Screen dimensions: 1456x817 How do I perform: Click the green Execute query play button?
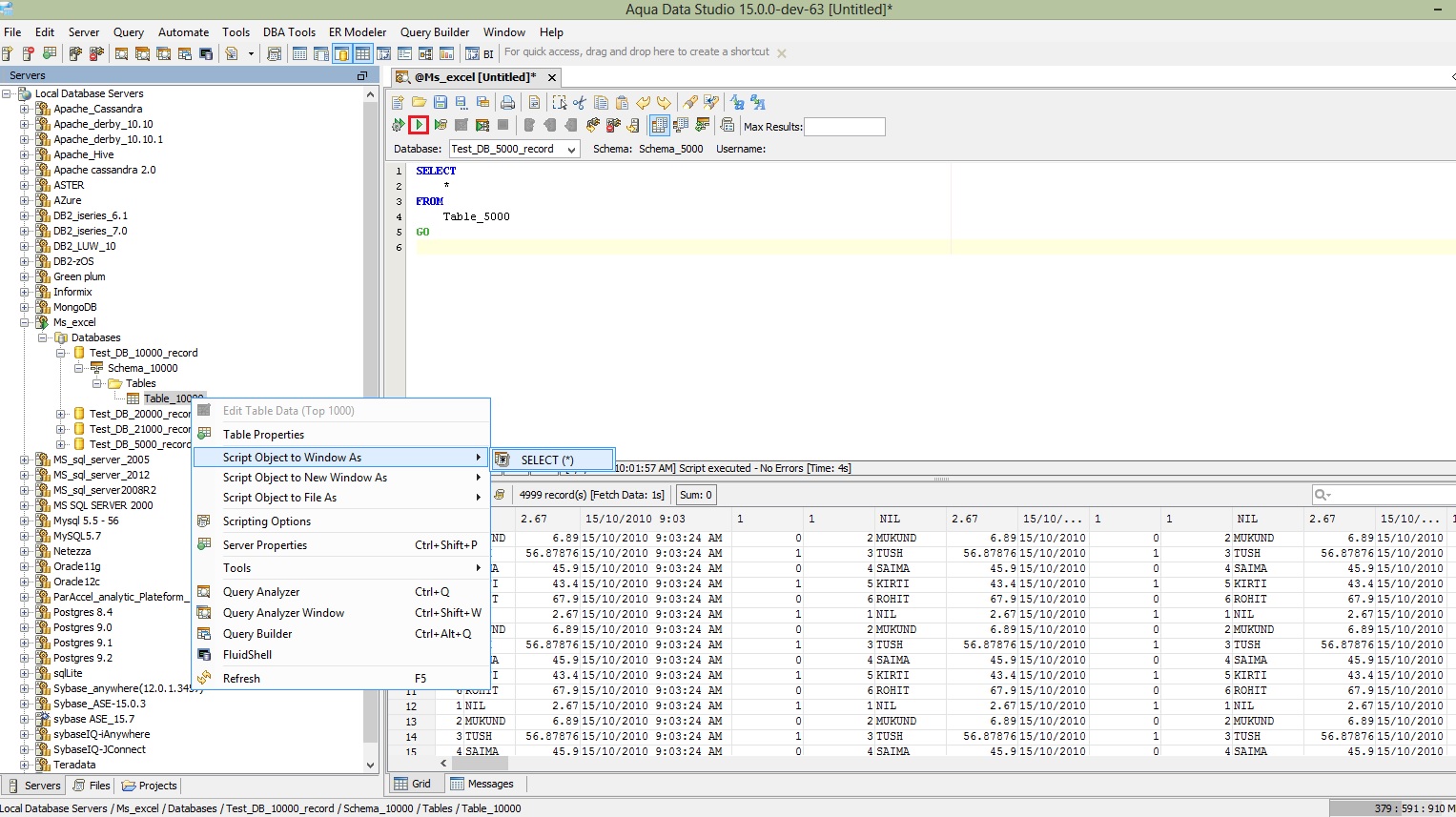click(x=419, y=125)
